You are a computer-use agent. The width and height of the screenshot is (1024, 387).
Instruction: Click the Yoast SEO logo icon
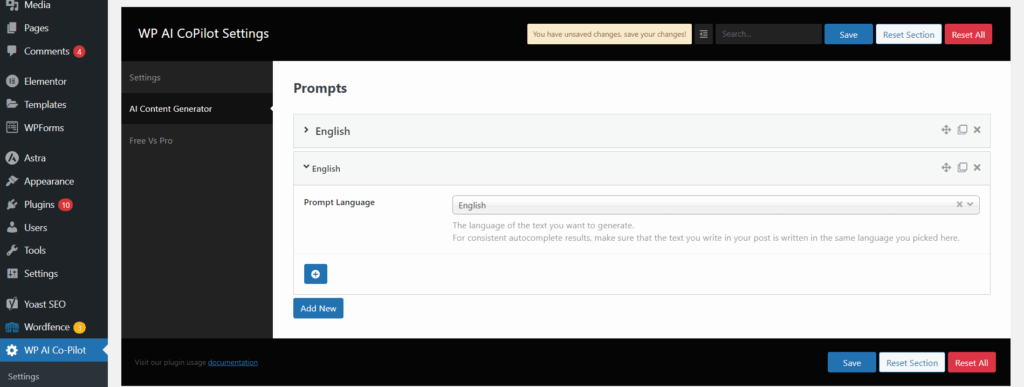(12, 304)
